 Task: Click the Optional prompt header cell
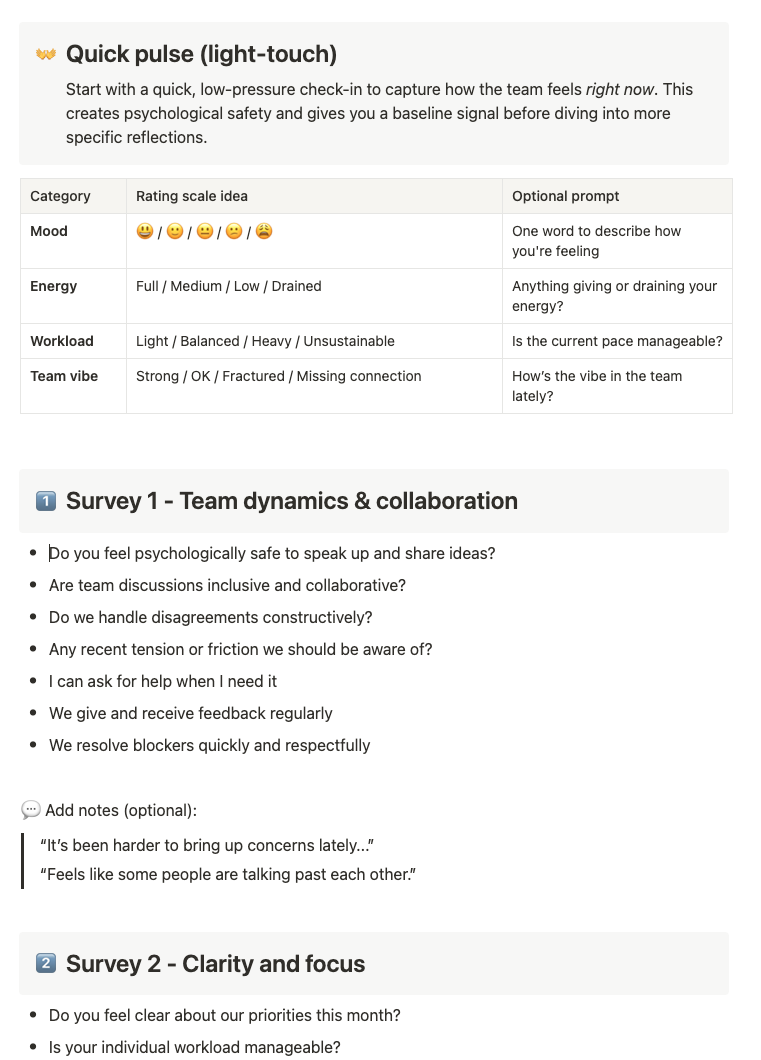(x=617, y=196)
